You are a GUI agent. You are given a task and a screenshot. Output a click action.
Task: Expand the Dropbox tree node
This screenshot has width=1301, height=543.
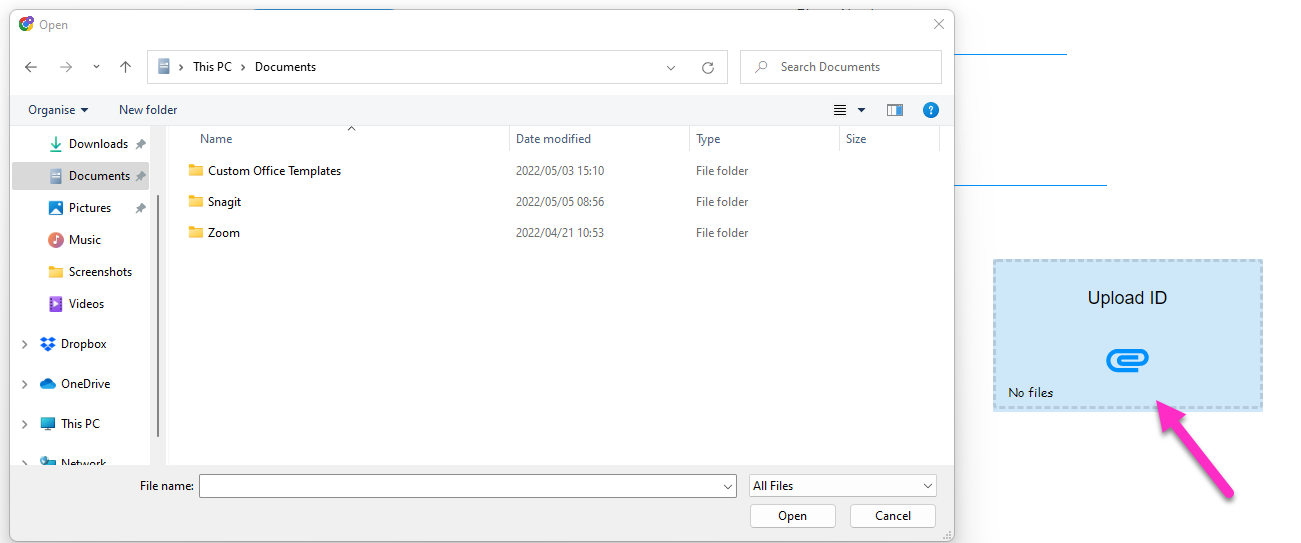[24, 344]
